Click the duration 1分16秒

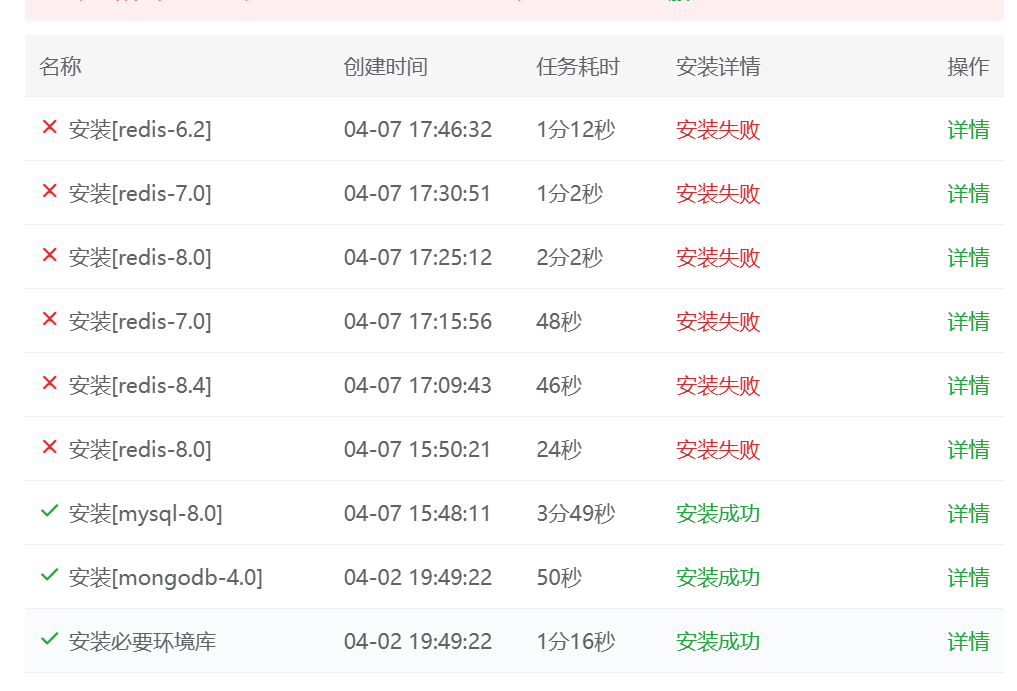tap(575, 641)
